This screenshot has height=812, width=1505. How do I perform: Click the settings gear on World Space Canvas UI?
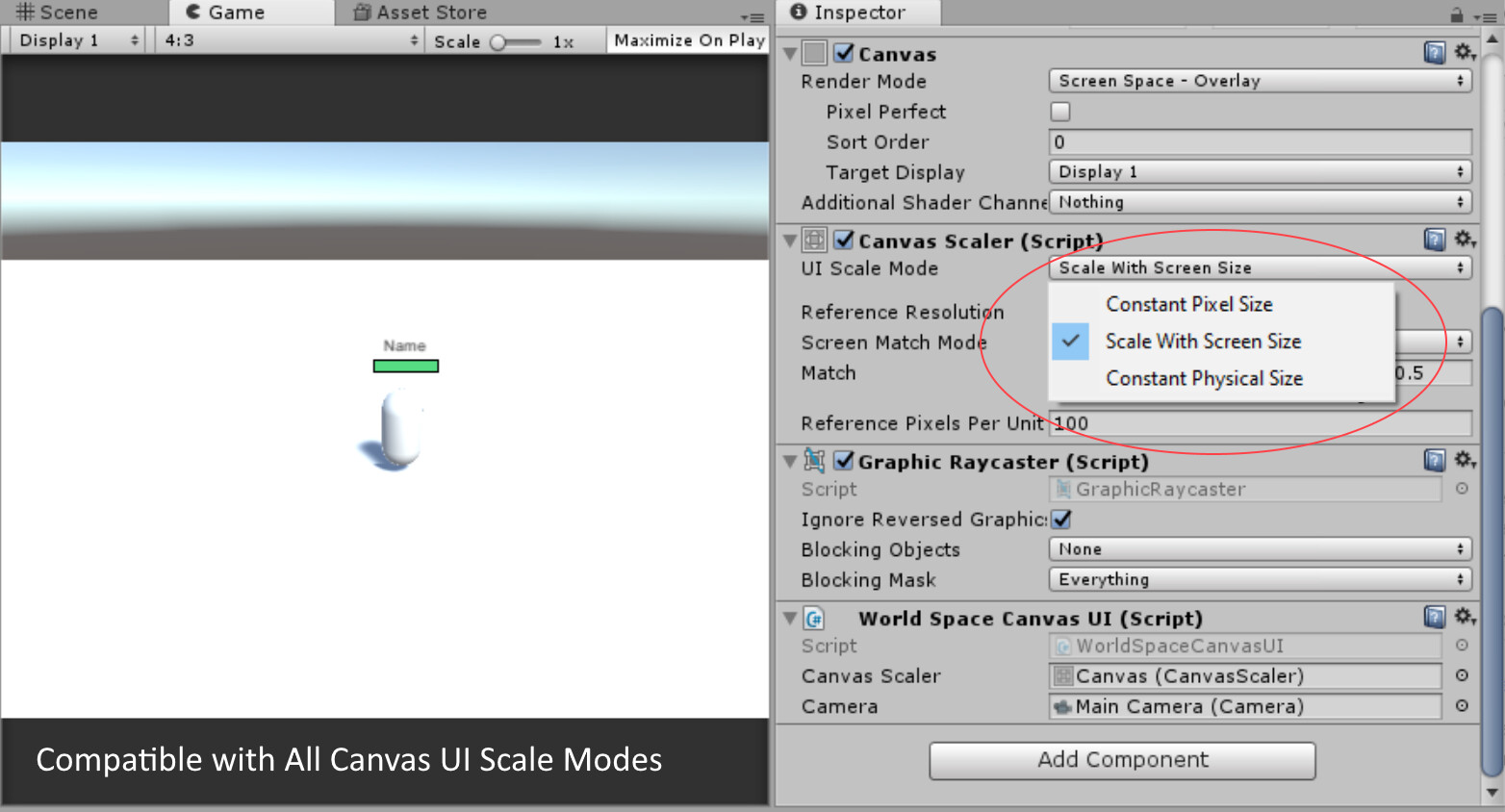(1465, 617)
